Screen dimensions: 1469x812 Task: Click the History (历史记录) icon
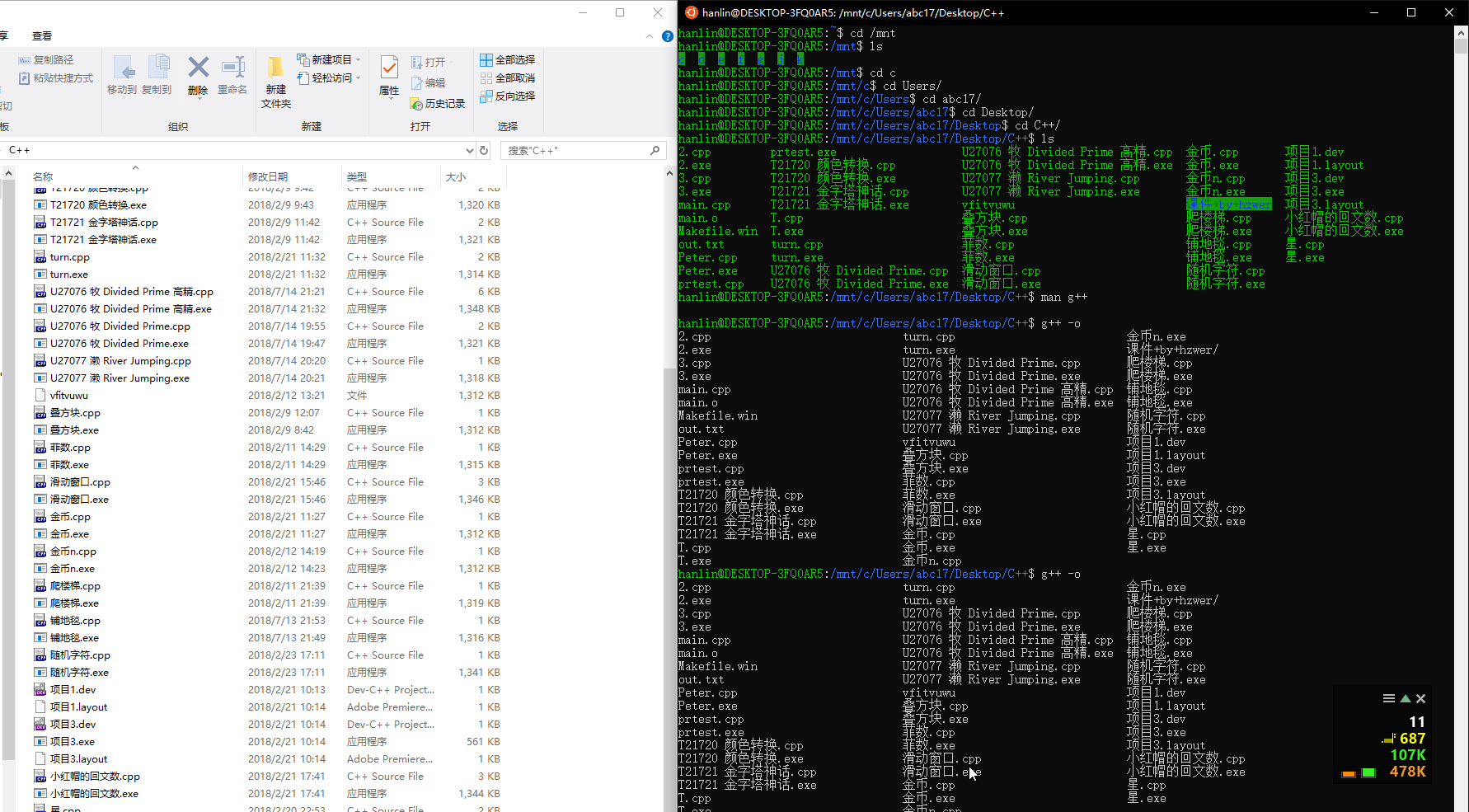pos(416,104)
